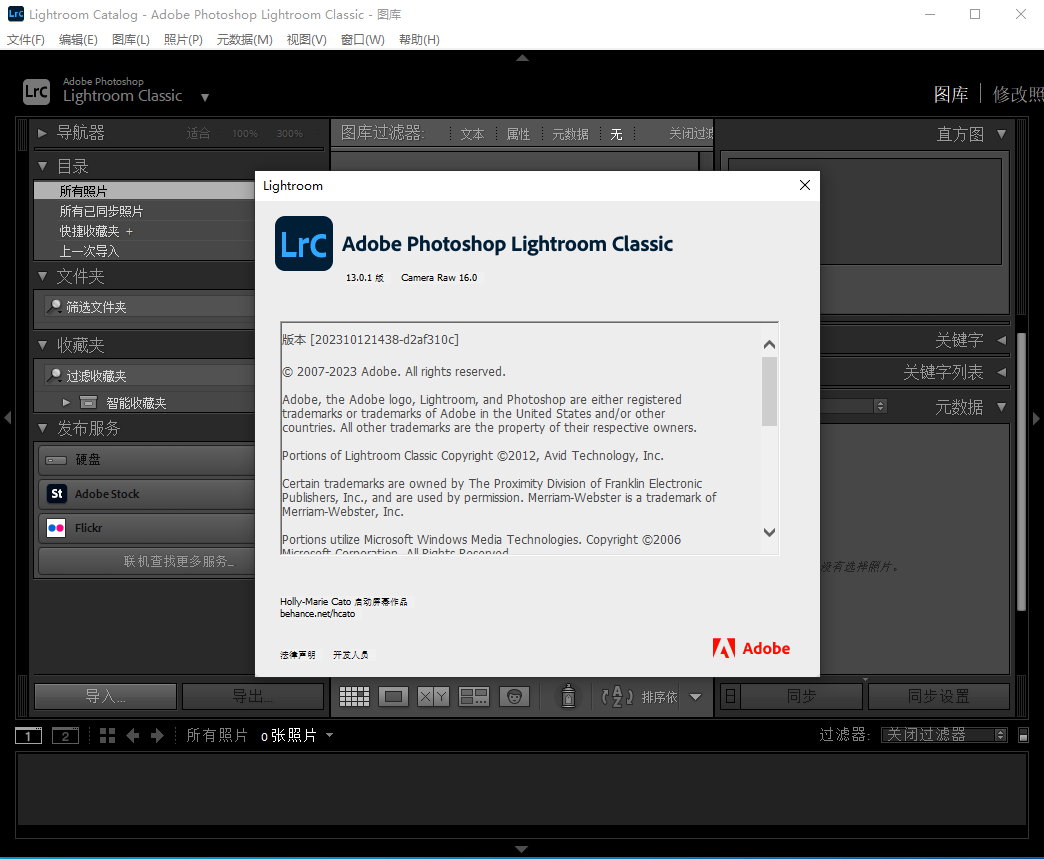Select 上一次导入 catalog entry
Viewport: 1044px width, 859px height.
point(144,251)
